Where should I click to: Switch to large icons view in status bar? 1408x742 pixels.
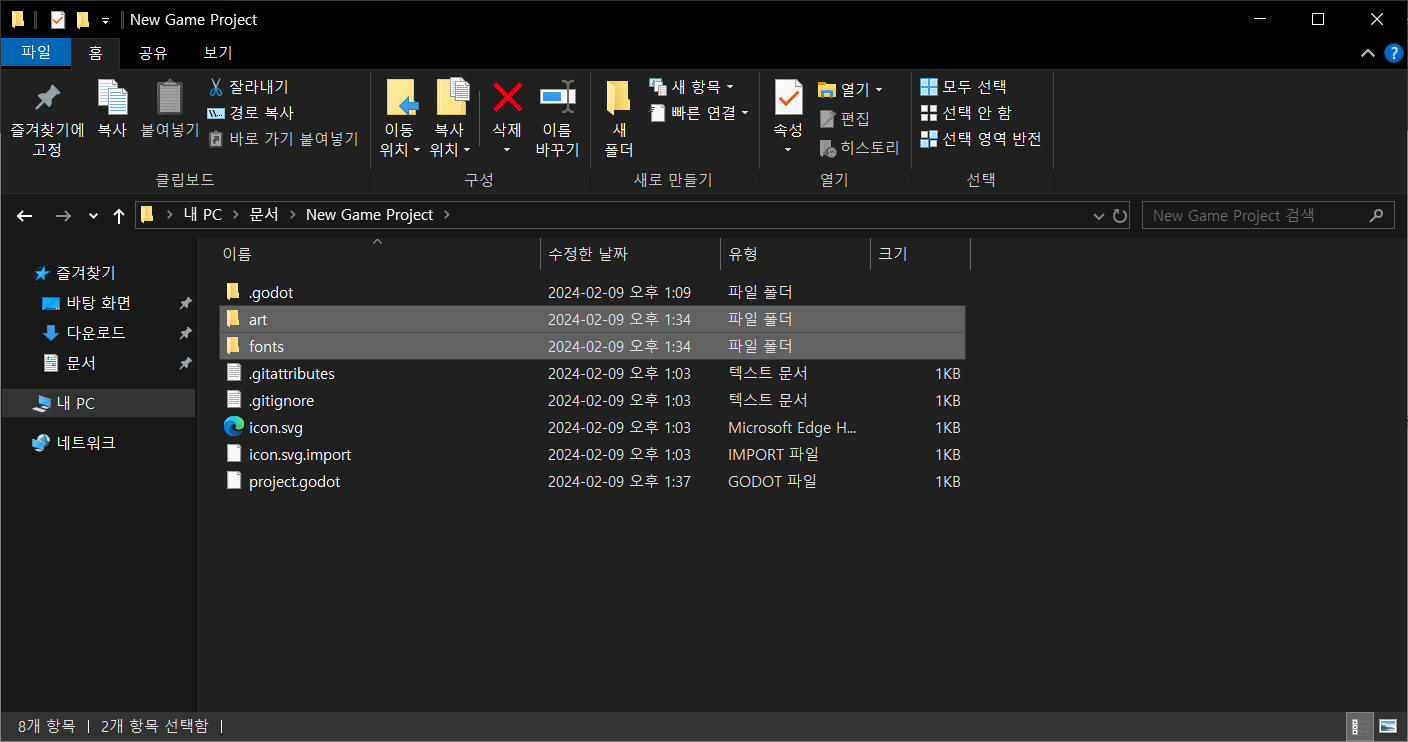coord(1388,726)
